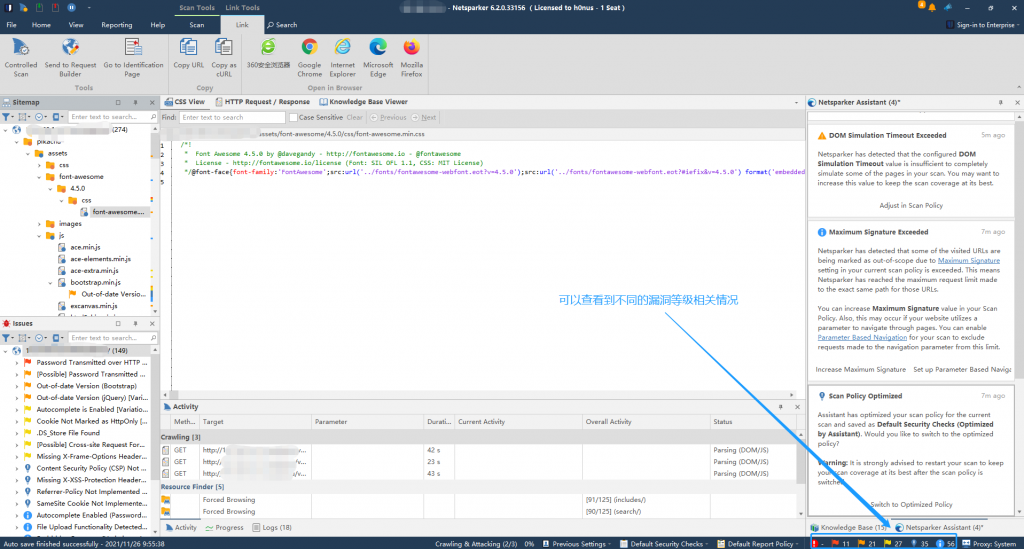Select Out-of-date Version (Bootstrap) issue
This screenshot has width=1024, height=549.
click(86, 386)
